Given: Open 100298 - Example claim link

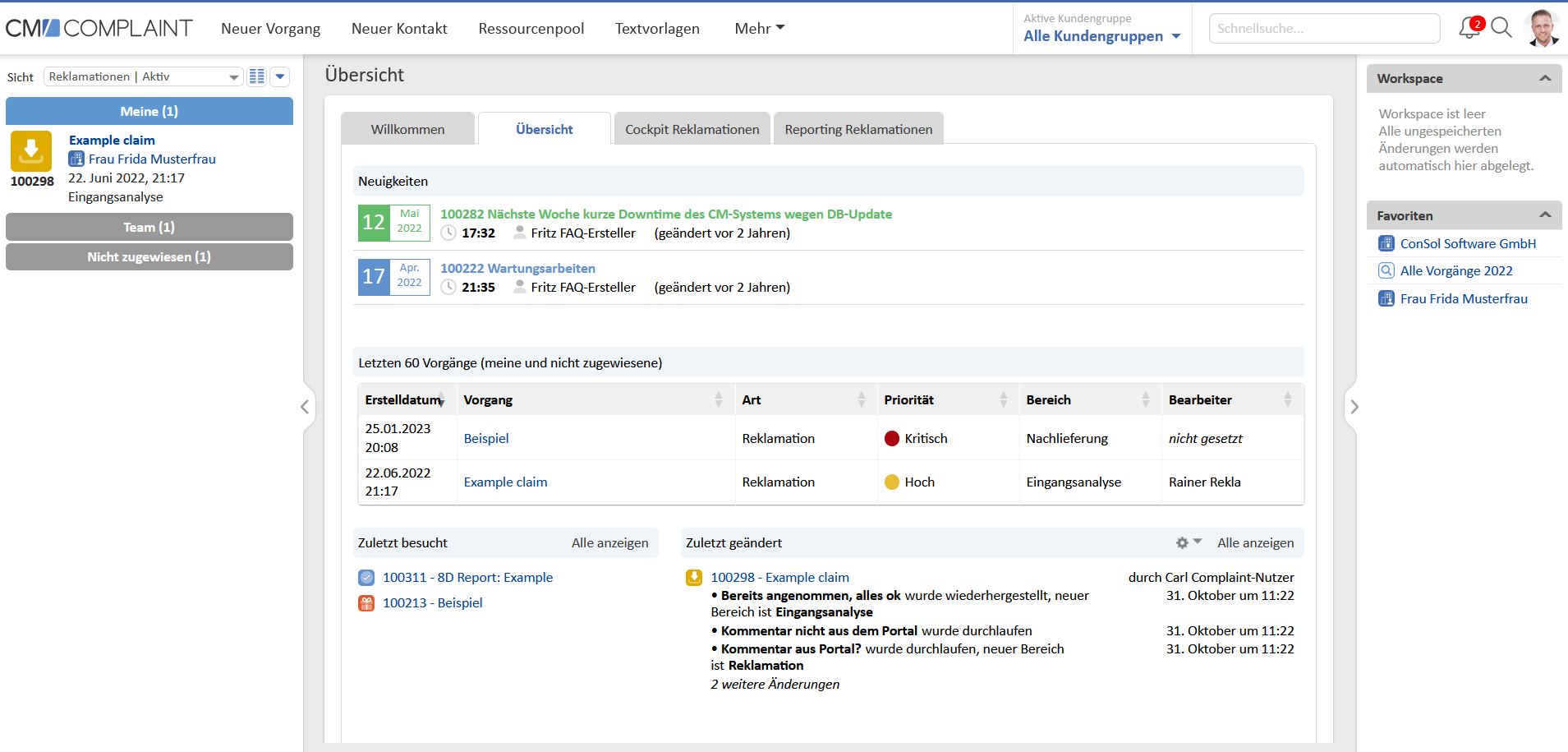Looking at the screenshot, I should pos(779,577).
